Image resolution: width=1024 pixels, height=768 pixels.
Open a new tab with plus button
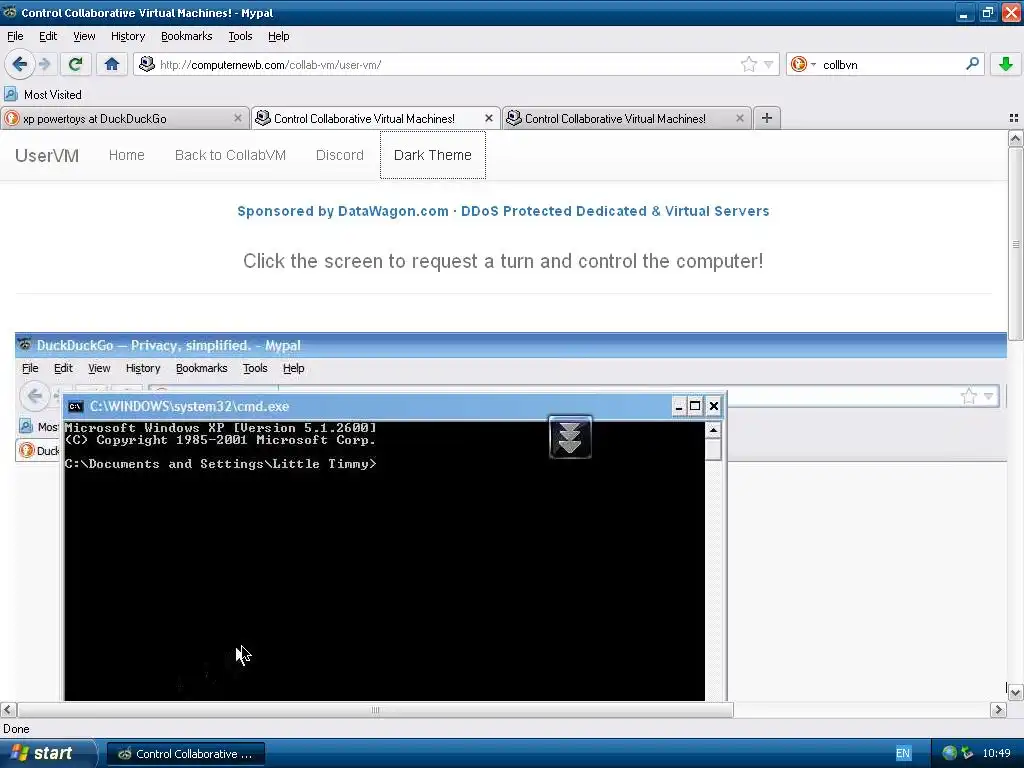pos(767,118)
